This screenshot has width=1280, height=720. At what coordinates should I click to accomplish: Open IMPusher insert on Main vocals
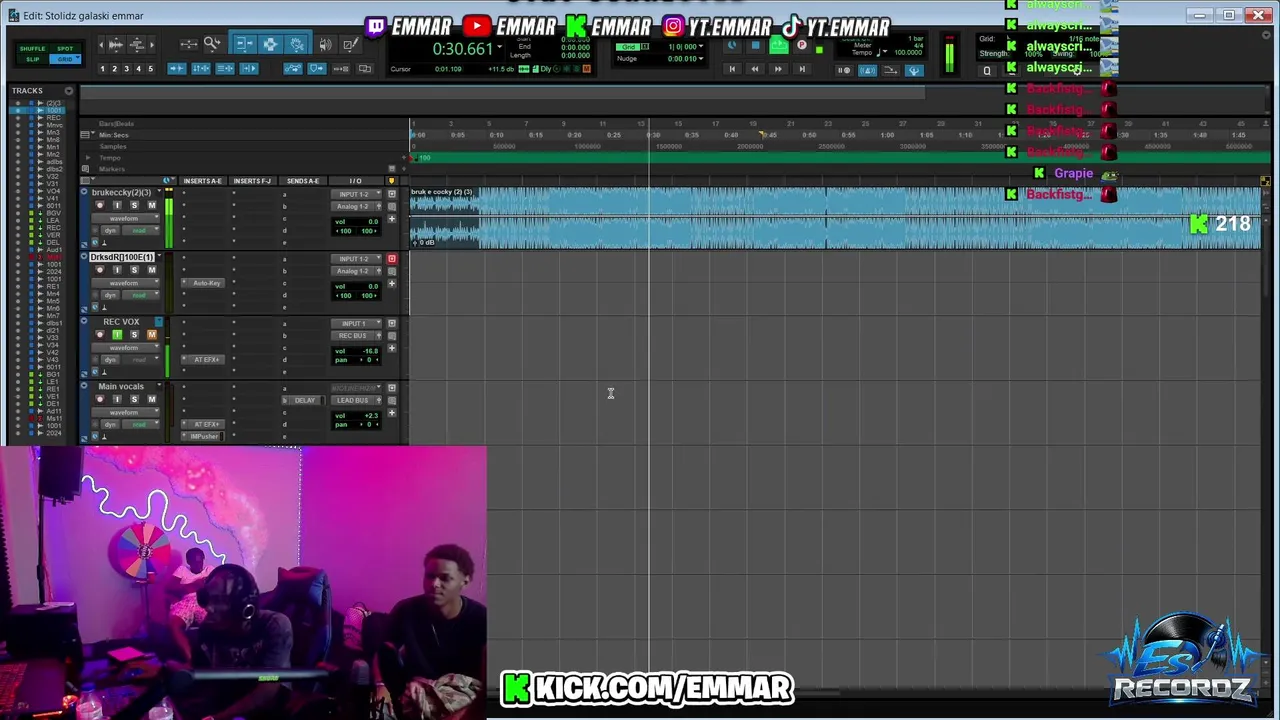coord(204,436)
